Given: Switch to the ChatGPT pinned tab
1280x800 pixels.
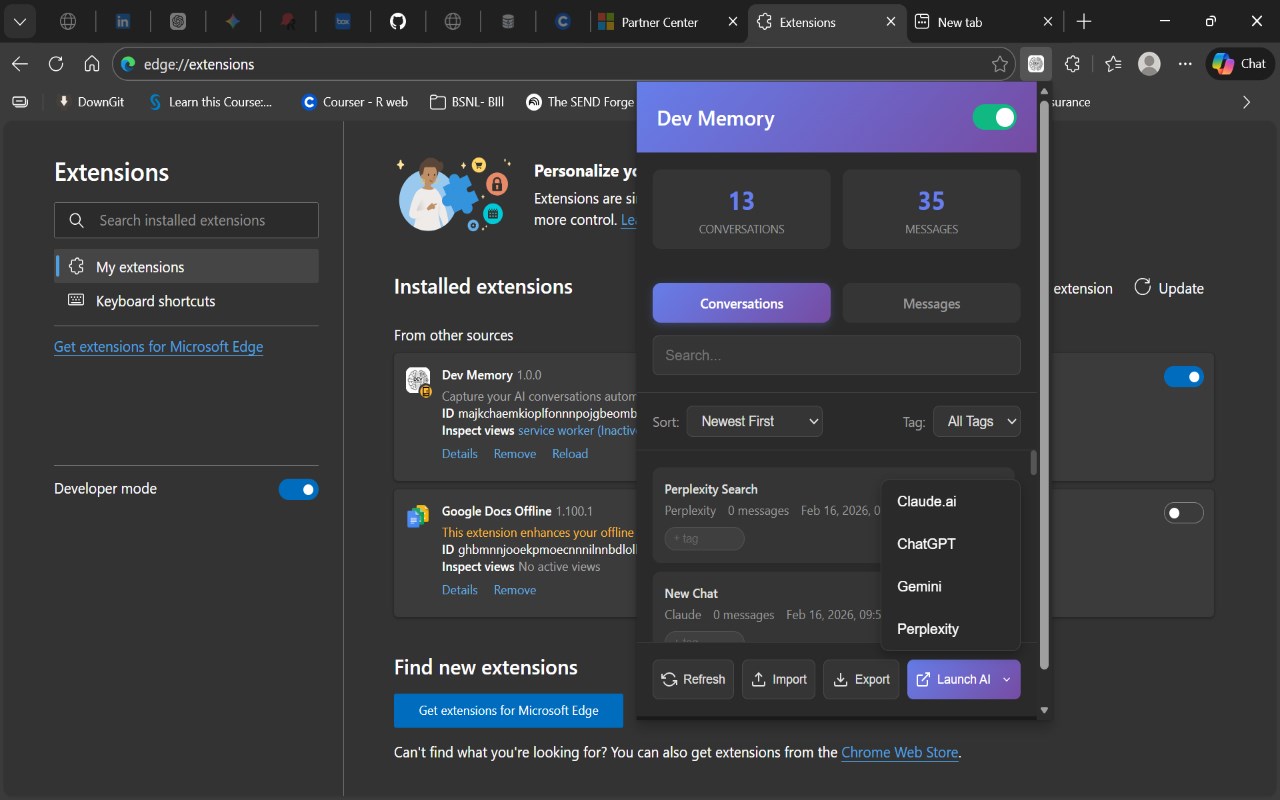Looking at the screenshot, I should (178, 21).
